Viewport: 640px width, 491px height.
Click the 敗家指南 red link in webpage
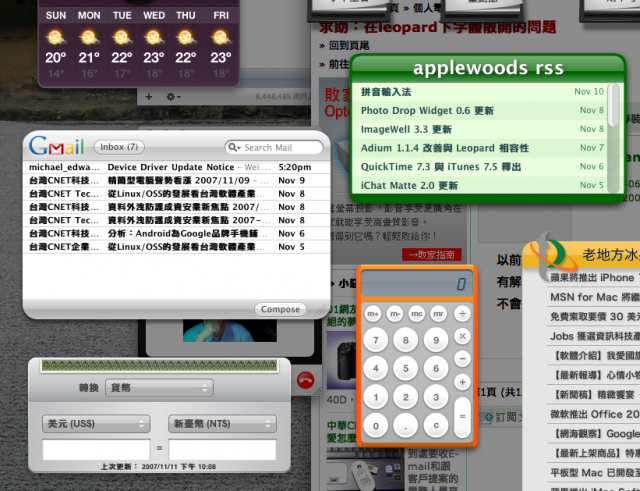[x=431, y=254]
